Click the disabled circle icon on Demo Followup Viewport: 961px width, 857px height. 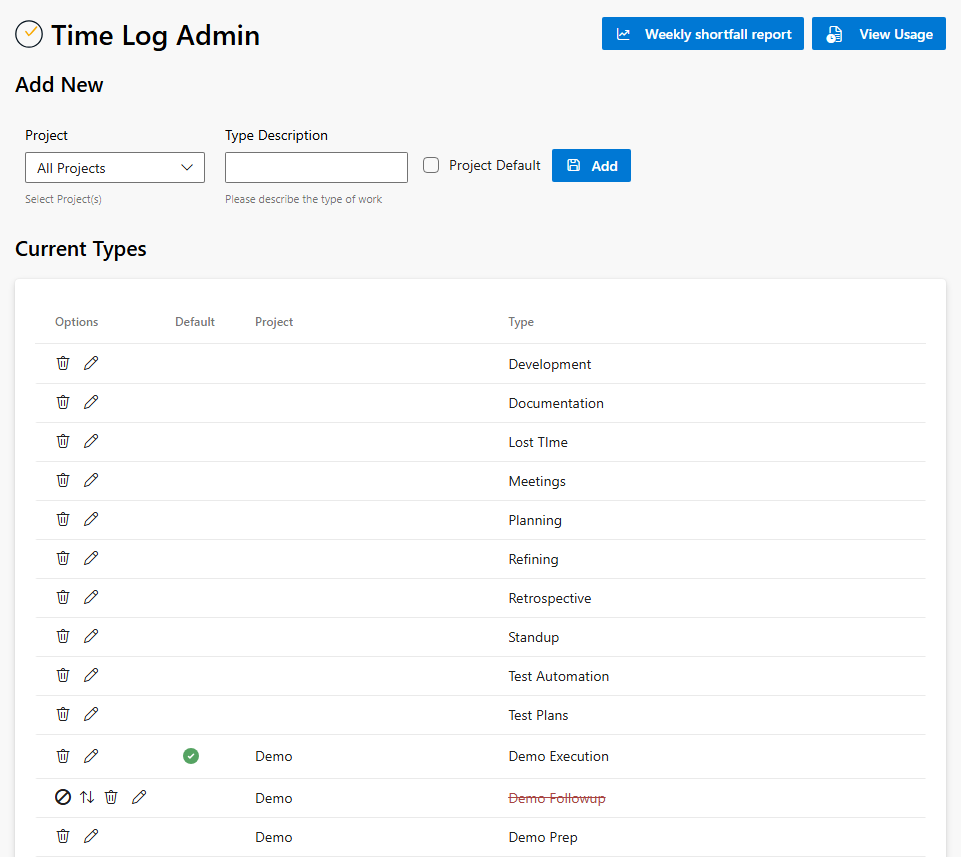pyautogui.click(x=63, y=797)
